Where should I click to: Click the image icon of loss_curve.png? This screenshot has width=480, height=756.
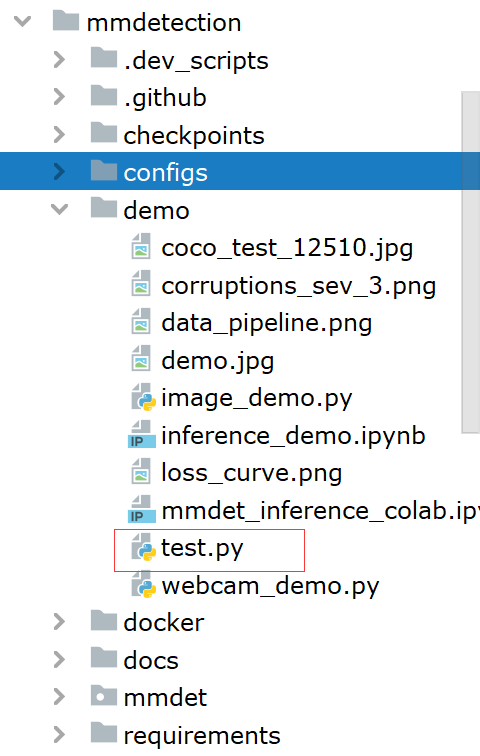click(141, 472)
